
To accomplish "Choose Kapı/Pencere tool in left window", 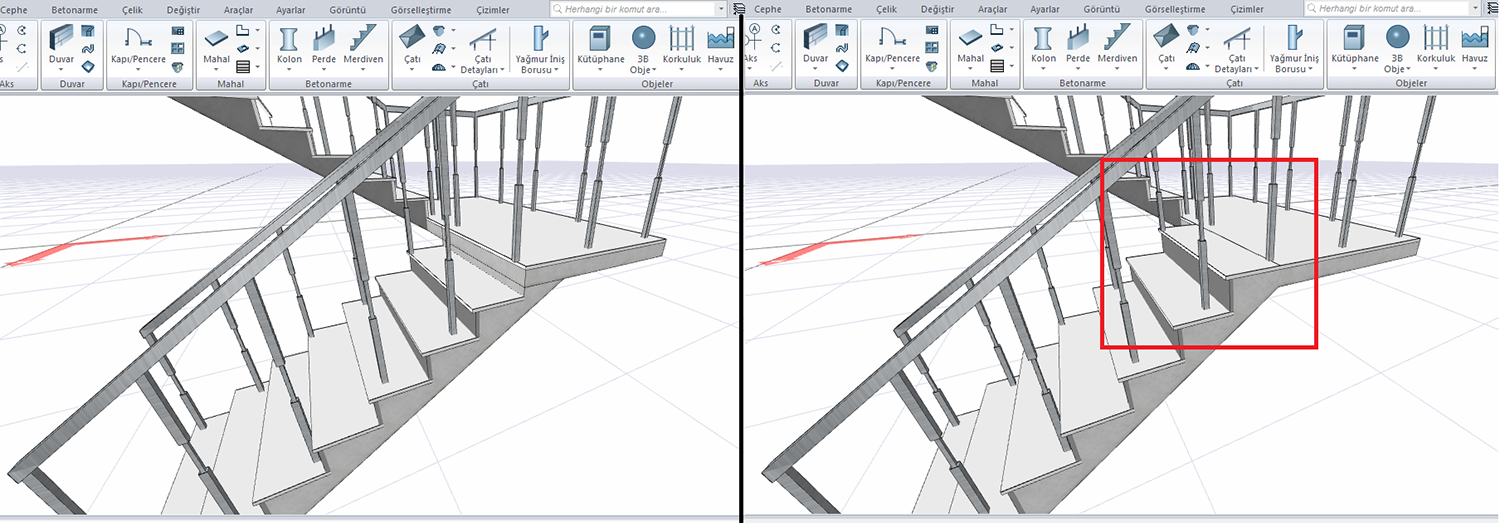I will pos(138,46).
